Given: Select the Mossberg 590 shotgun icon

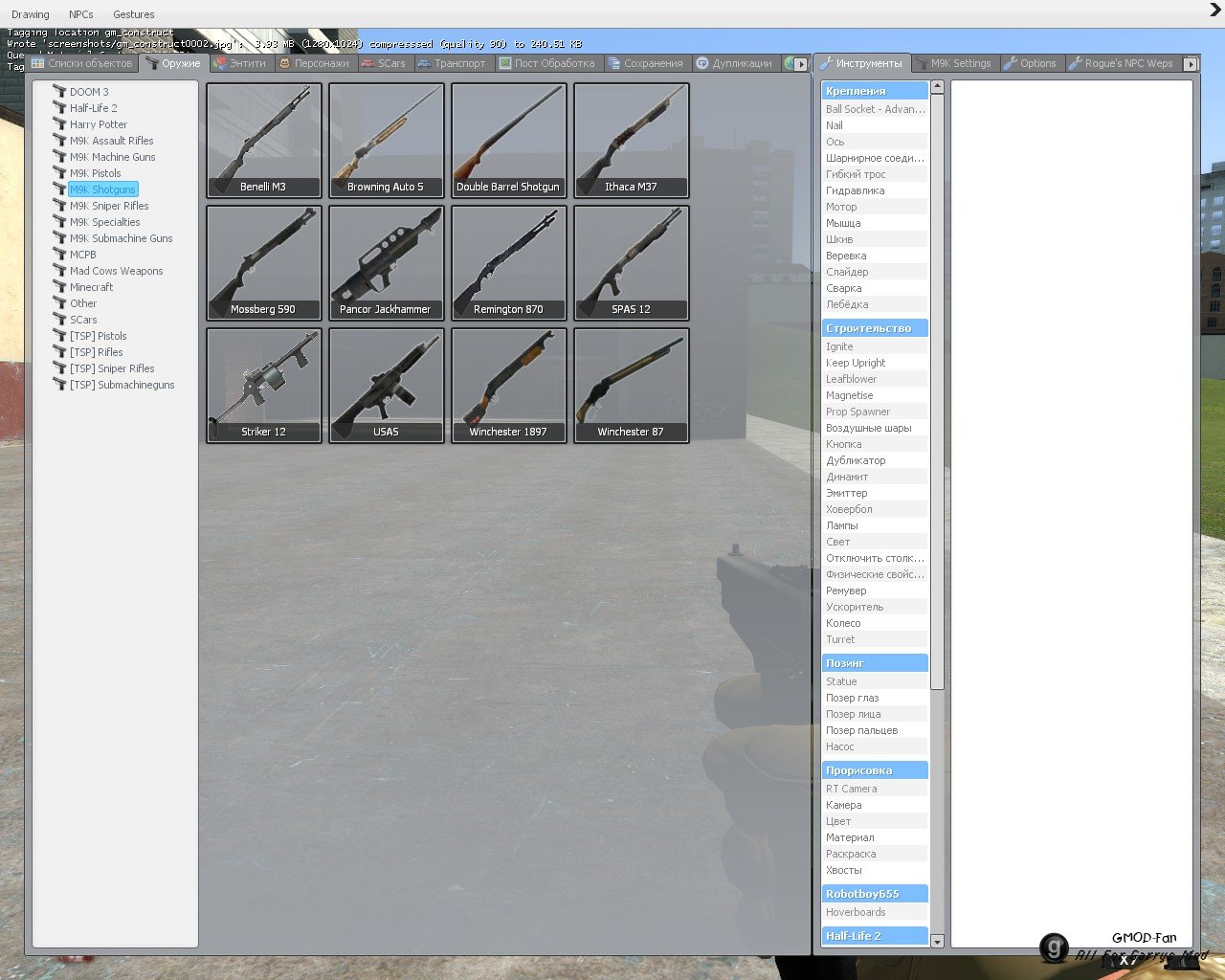Looking at the screenshot, I should click(264, 262).
